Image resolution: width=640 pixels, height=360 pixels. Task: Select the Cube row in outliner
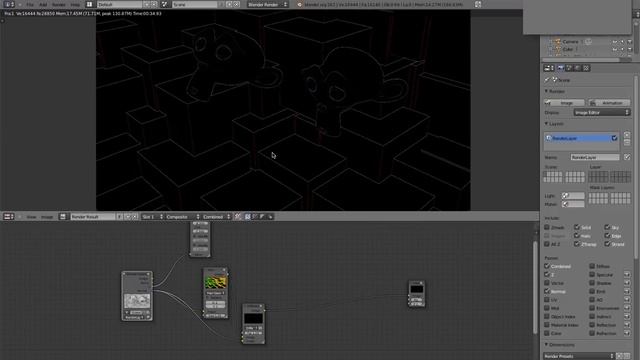point(568,49)
